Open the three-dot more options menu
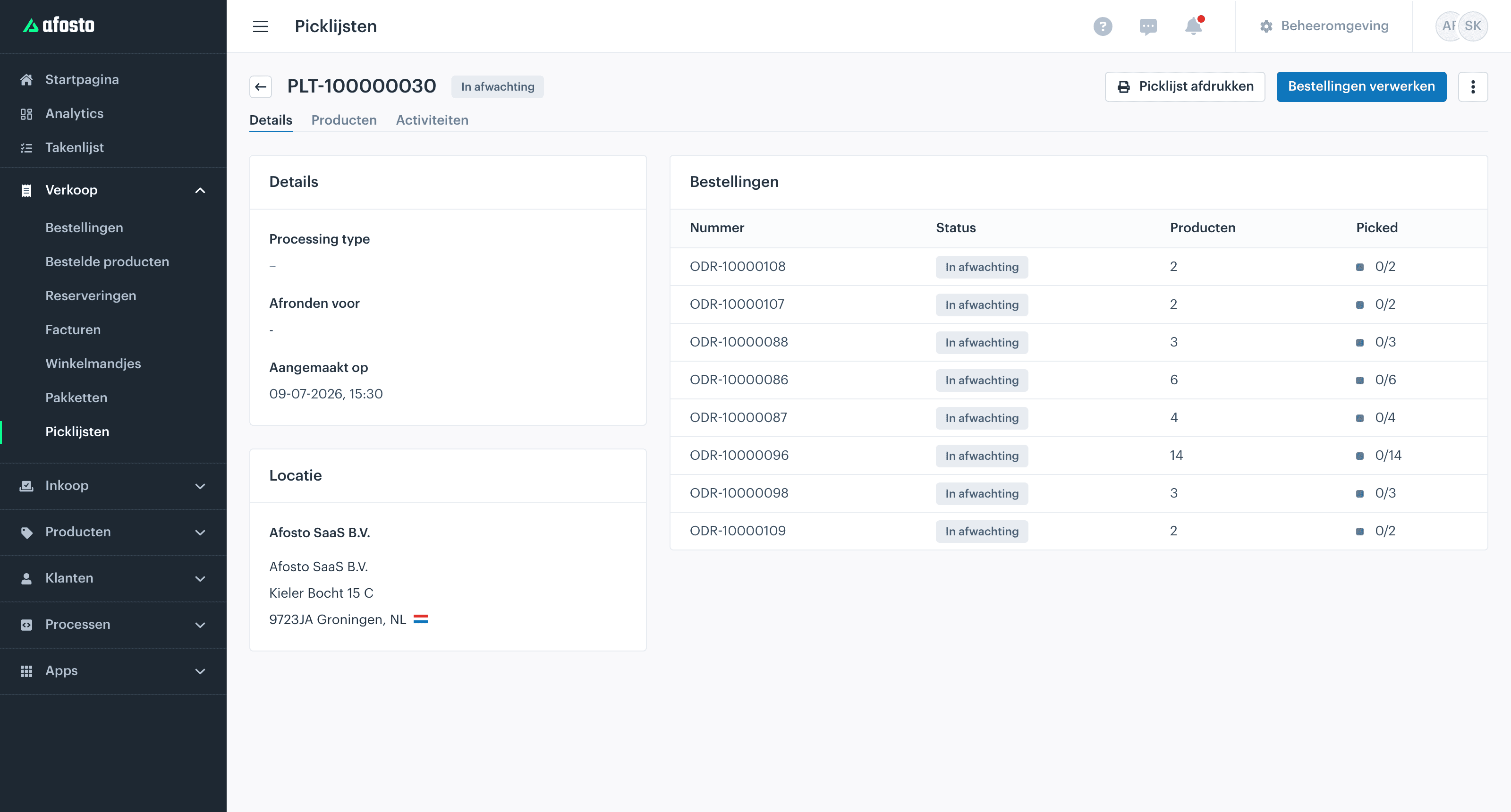Image resolution: width=1511 pixels, height=812 pixels. coord(1473,87)
